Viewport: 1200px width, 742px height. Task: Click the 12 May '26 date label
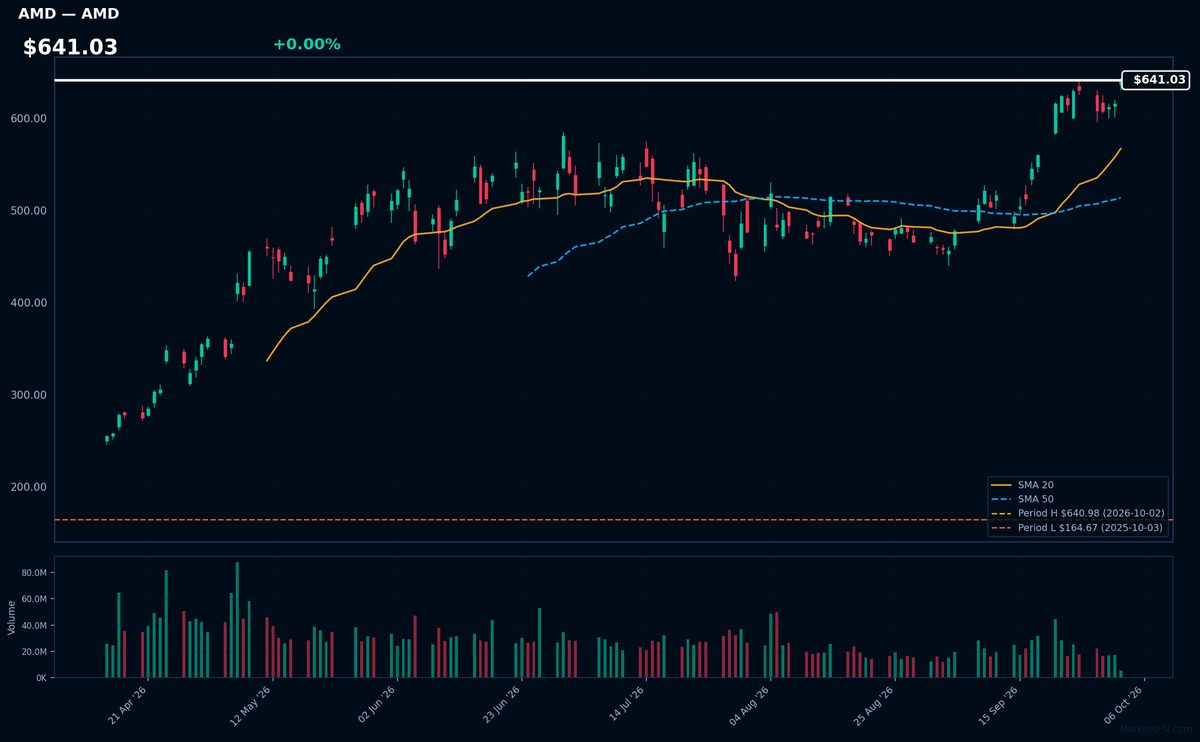pyautogui.click(x=252, y=705)
